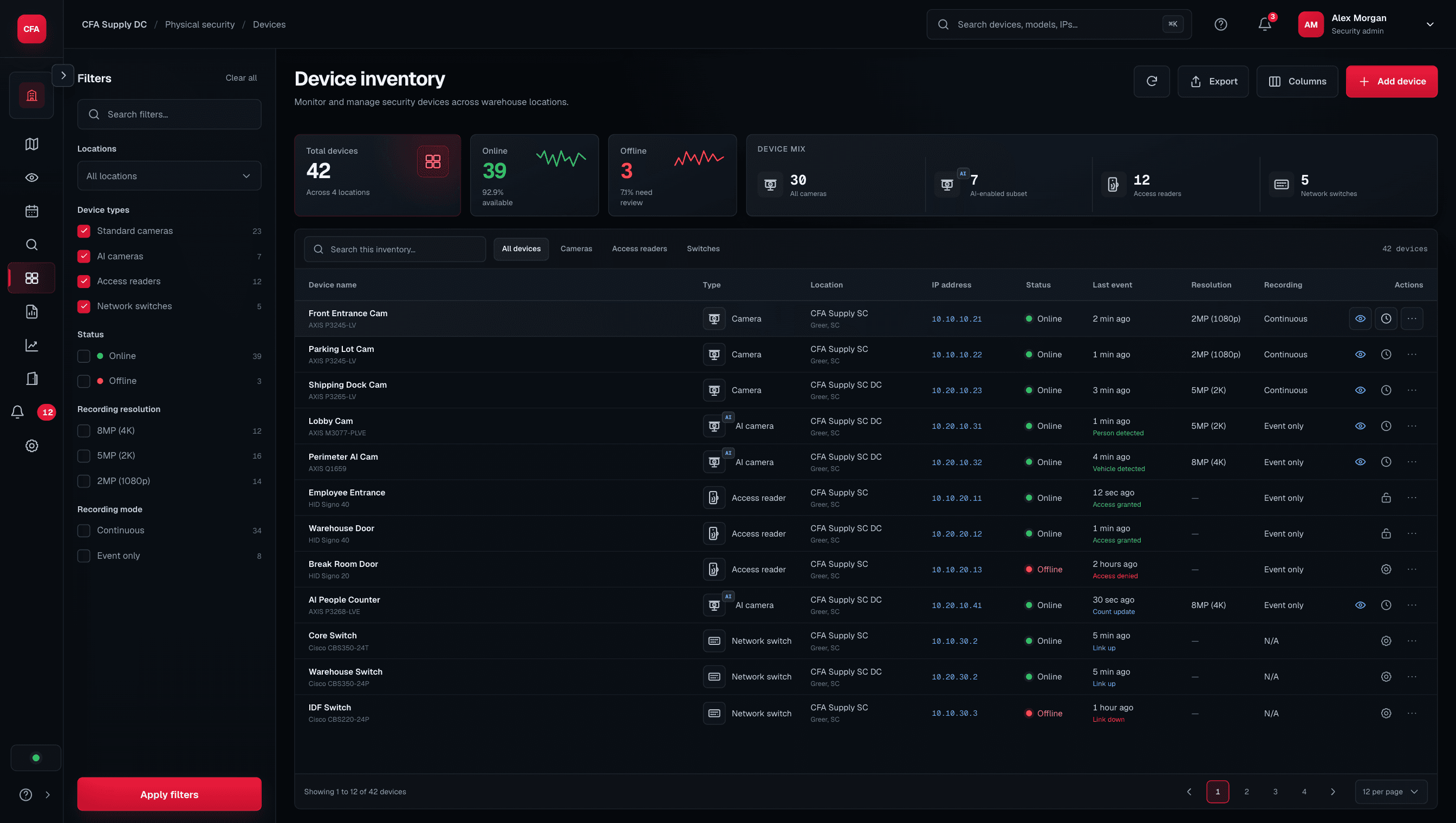Image resolution: width=1456 pixels, height=823 pixels.
Task: Select the All devices tab
Action: (x=521, y=249)
